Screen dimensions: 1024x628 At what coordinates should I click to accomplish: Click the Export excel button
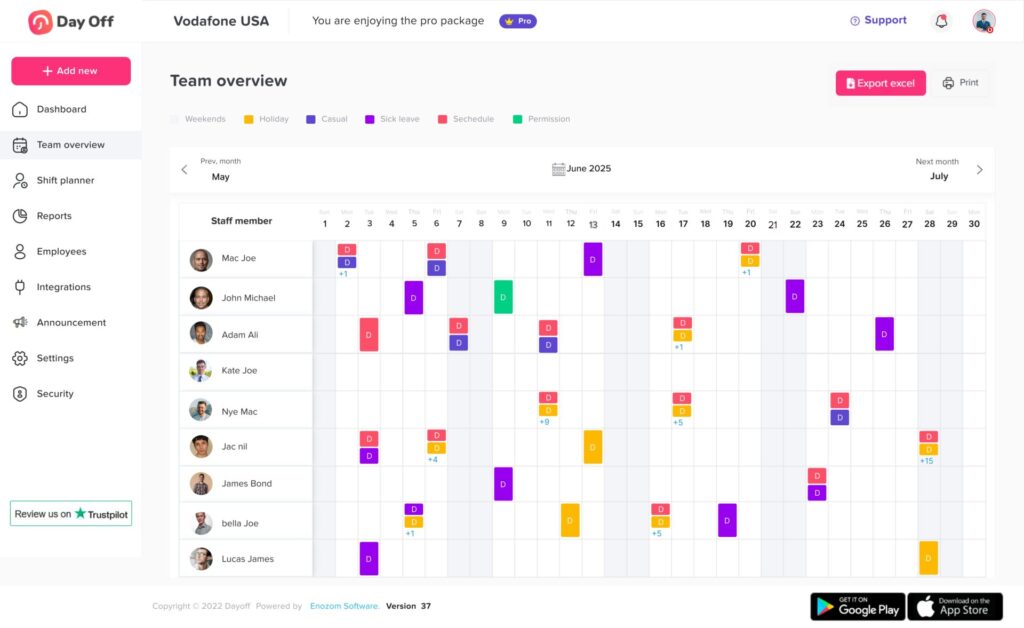click(880, 83)
